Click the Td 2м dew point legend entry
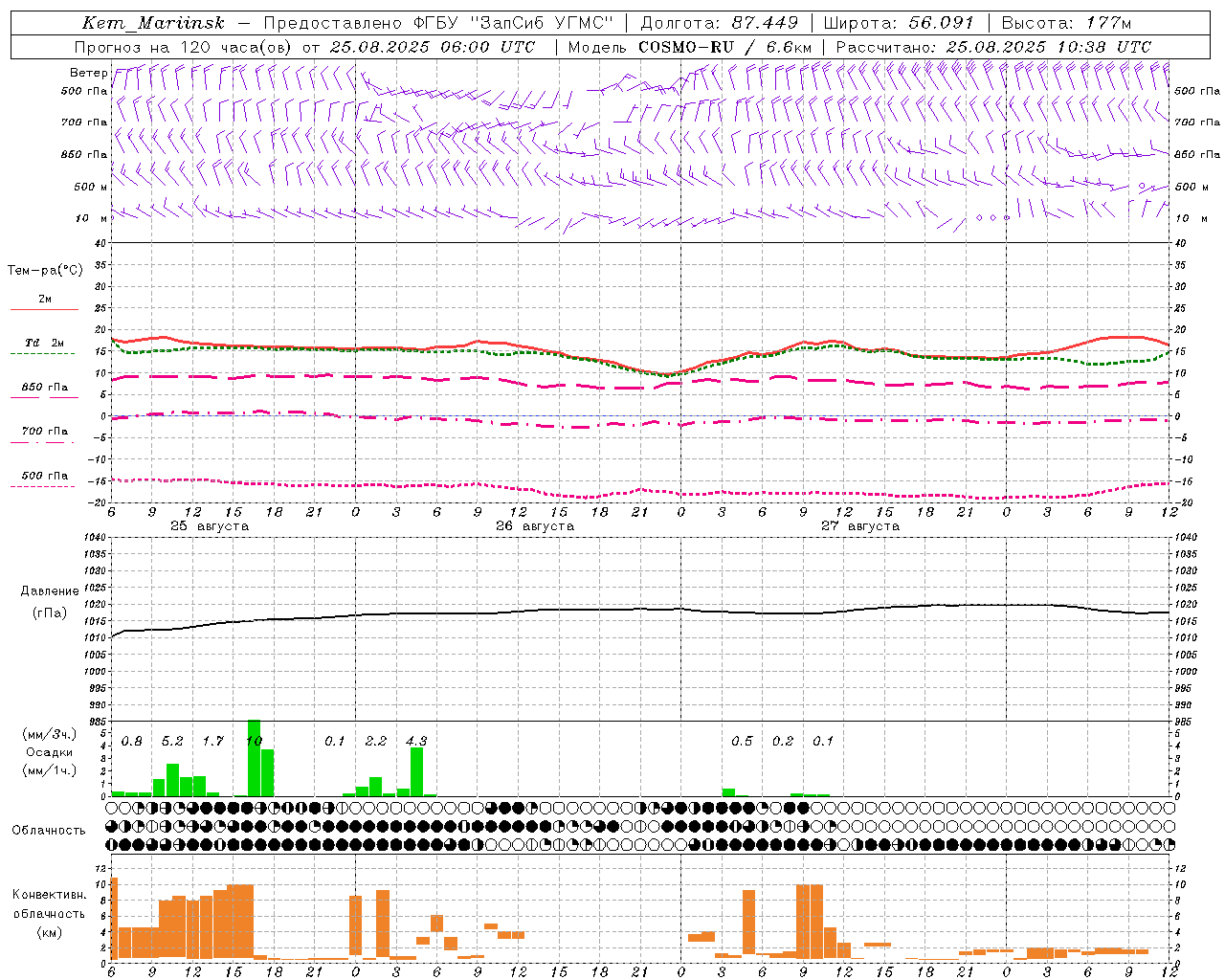 tap(44, 343)
